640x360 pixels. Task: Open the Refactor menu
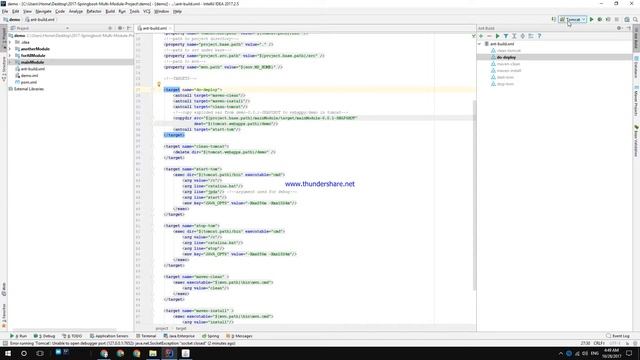94,11
